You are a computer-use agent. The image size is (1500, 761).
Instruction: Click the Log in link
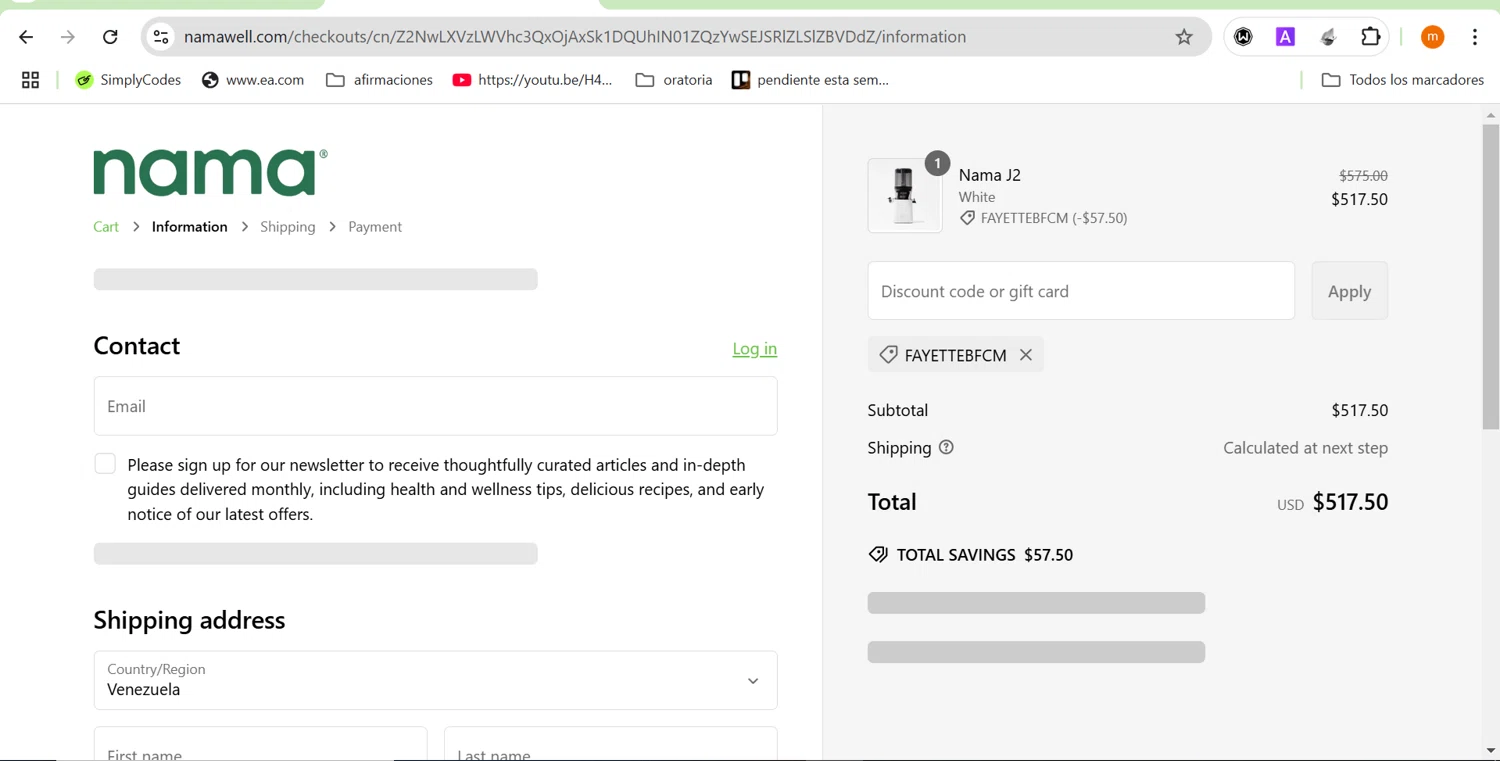pyautogui.click(x=755, y=348)
